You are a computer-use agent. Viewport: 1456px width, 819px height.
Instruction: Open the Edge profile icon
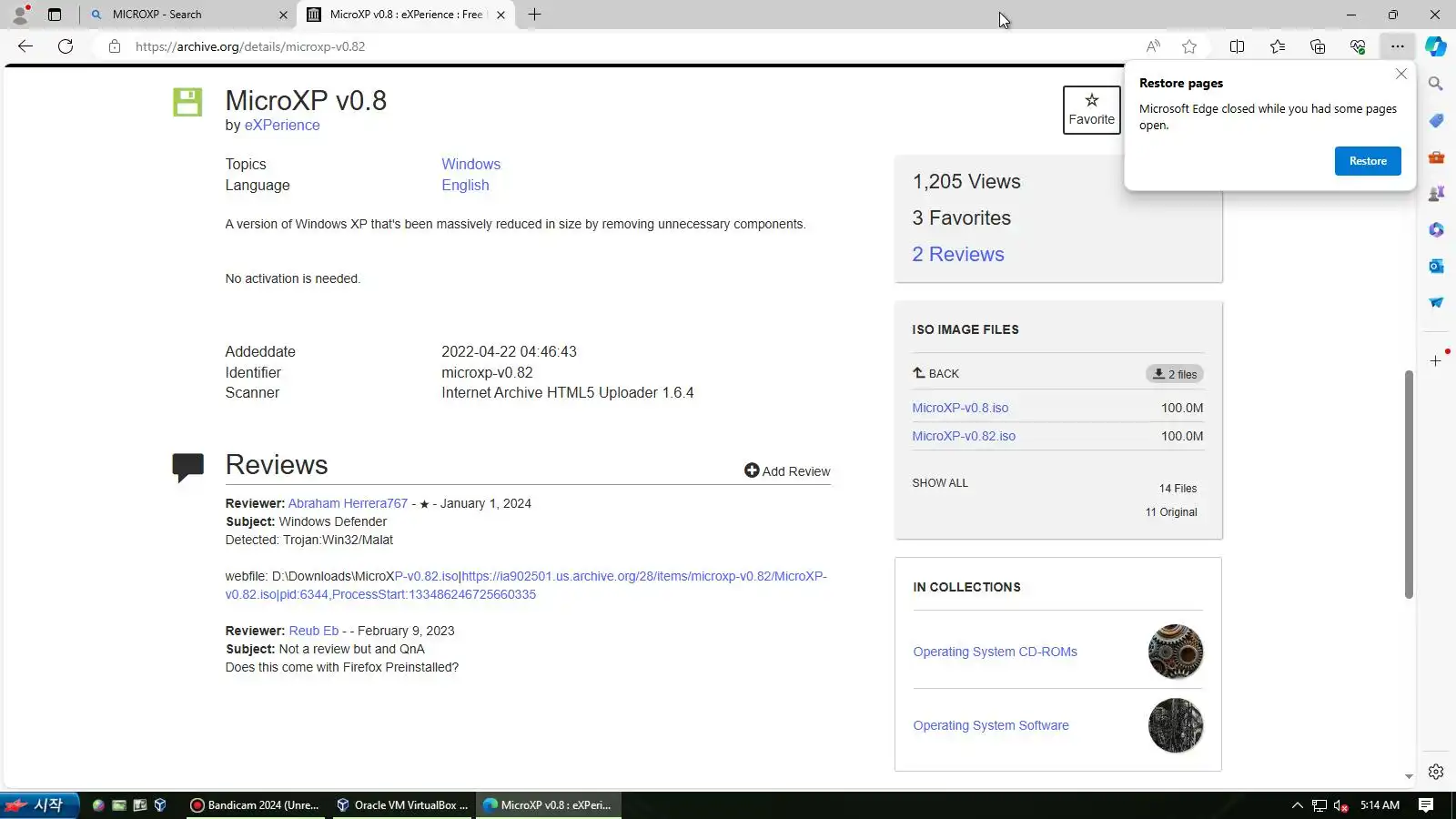20,15
